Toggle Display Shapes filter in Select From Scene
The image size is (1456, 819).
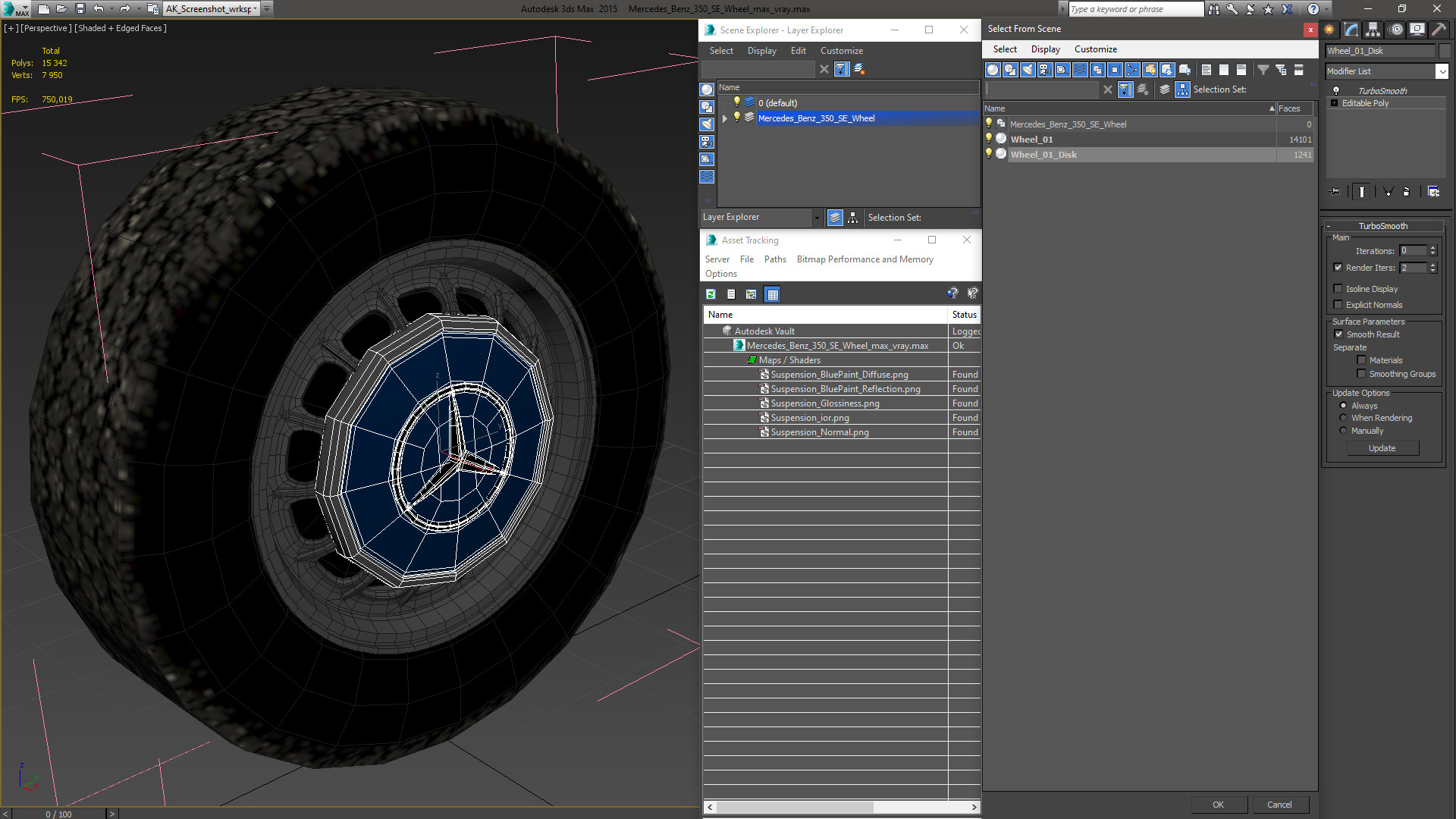tap(1010, 70)
